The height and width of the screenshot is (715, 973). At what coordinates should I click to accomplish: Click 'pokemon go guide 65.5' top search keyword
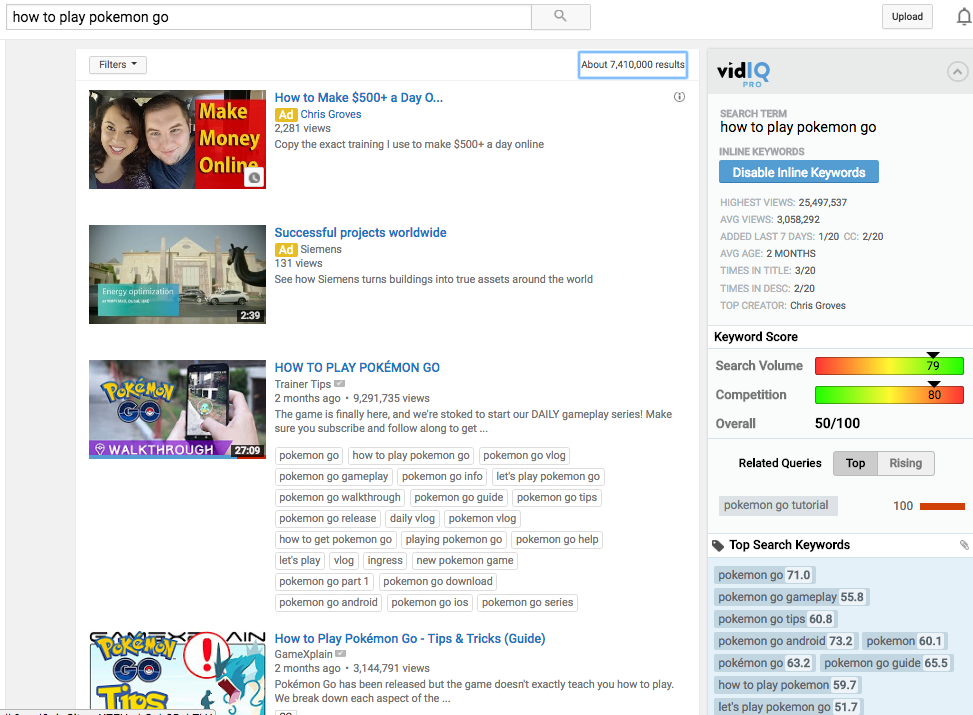pos(886,663)
